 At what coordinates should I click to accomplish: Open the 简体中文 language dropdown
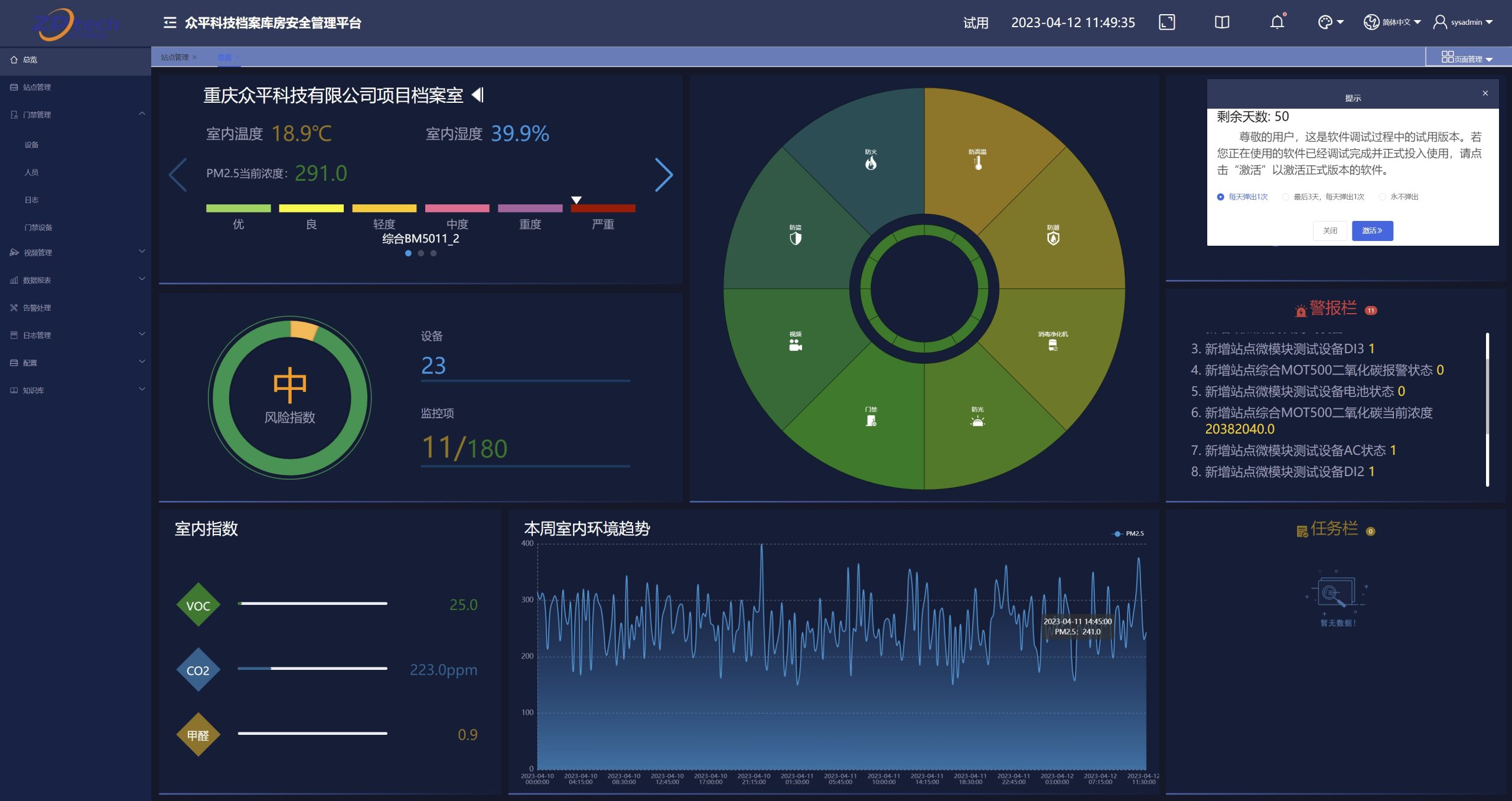1392,22
